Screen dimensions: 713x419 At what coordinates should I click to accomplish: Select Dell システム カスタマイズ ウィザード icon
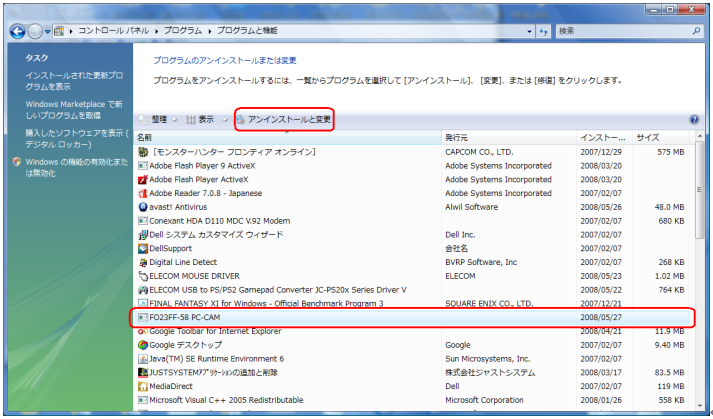143,235
